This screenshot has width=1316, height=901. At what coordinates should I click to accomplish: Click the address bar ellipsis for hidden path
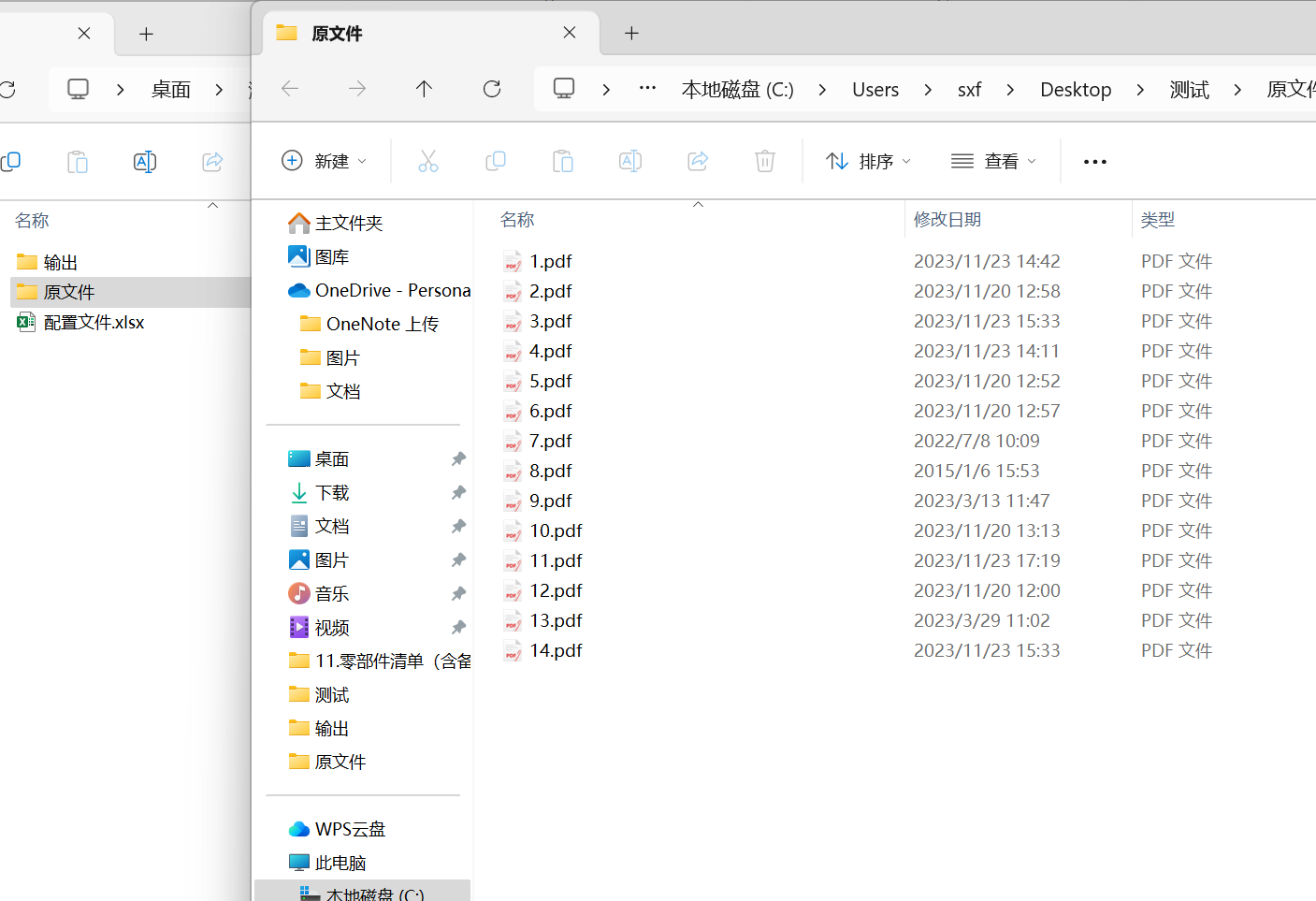pos(647,88)
